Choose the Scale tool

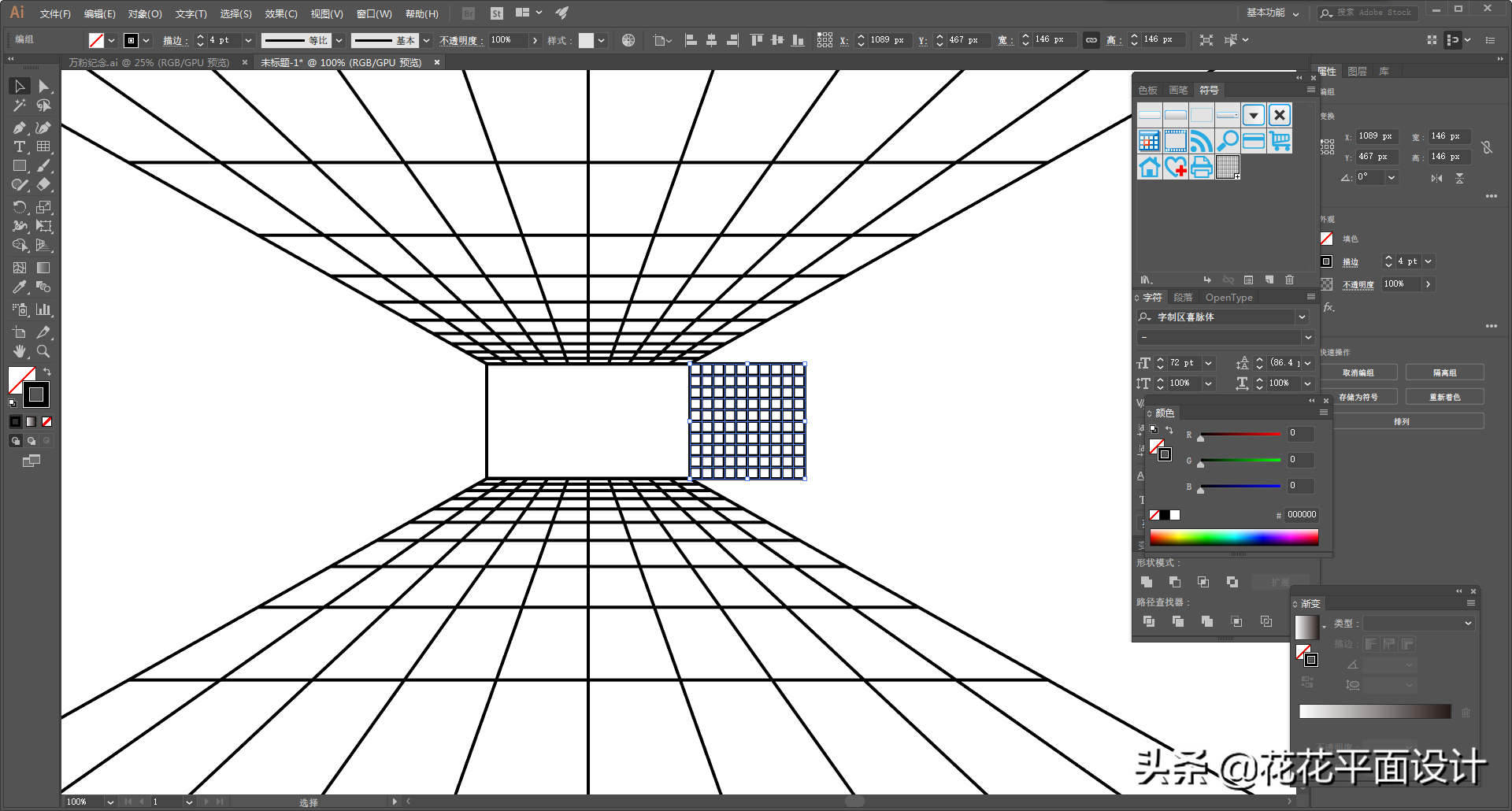pos(44,207)
